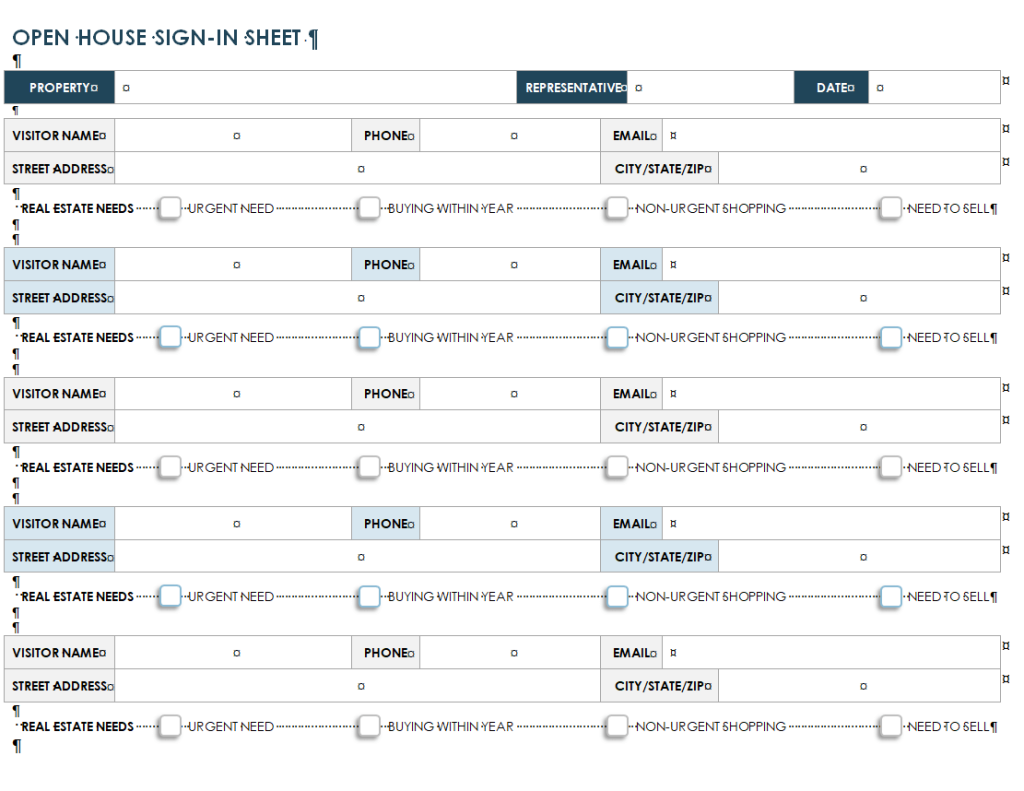Click the Property input field

coord(315,88)
